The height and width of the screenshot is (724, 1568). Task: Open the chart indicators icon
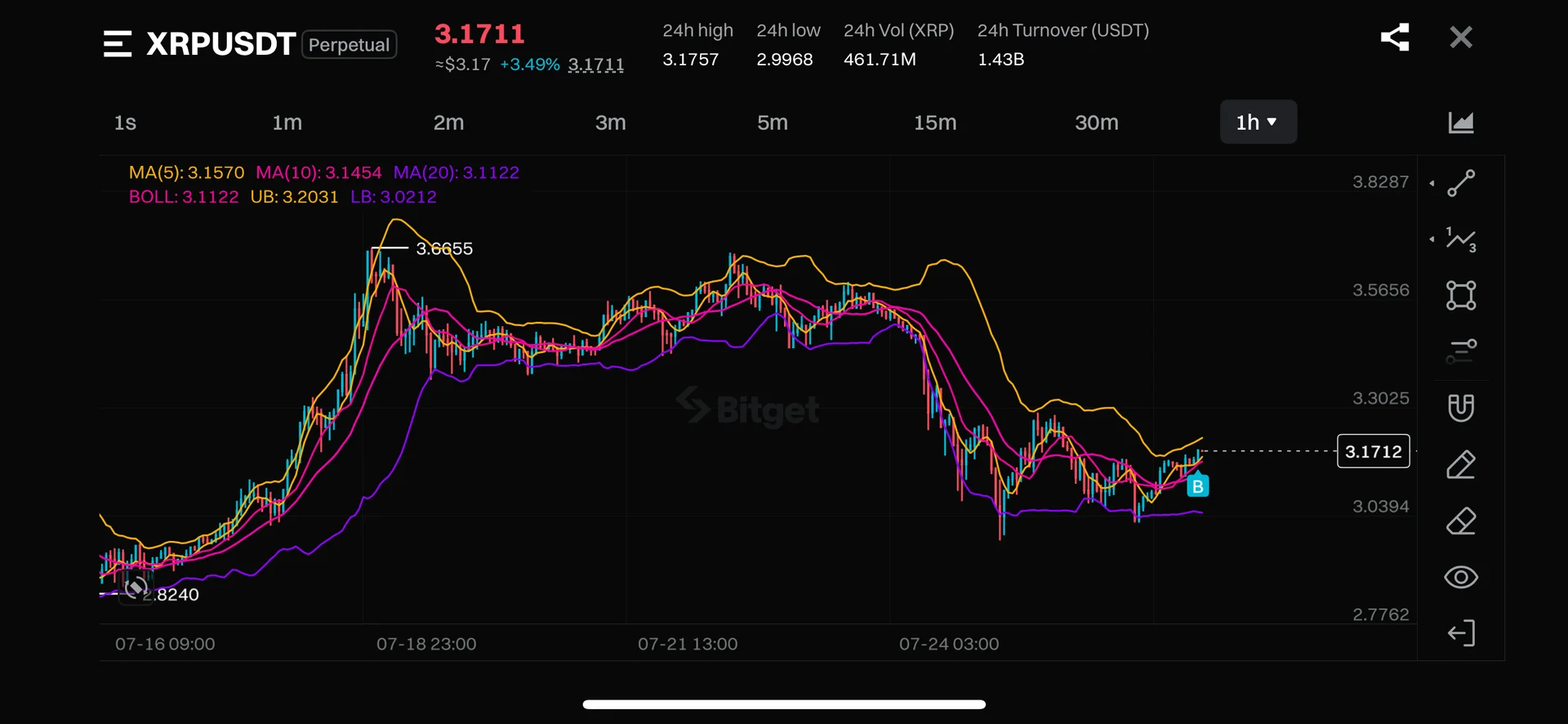(x=1461, y=123)
